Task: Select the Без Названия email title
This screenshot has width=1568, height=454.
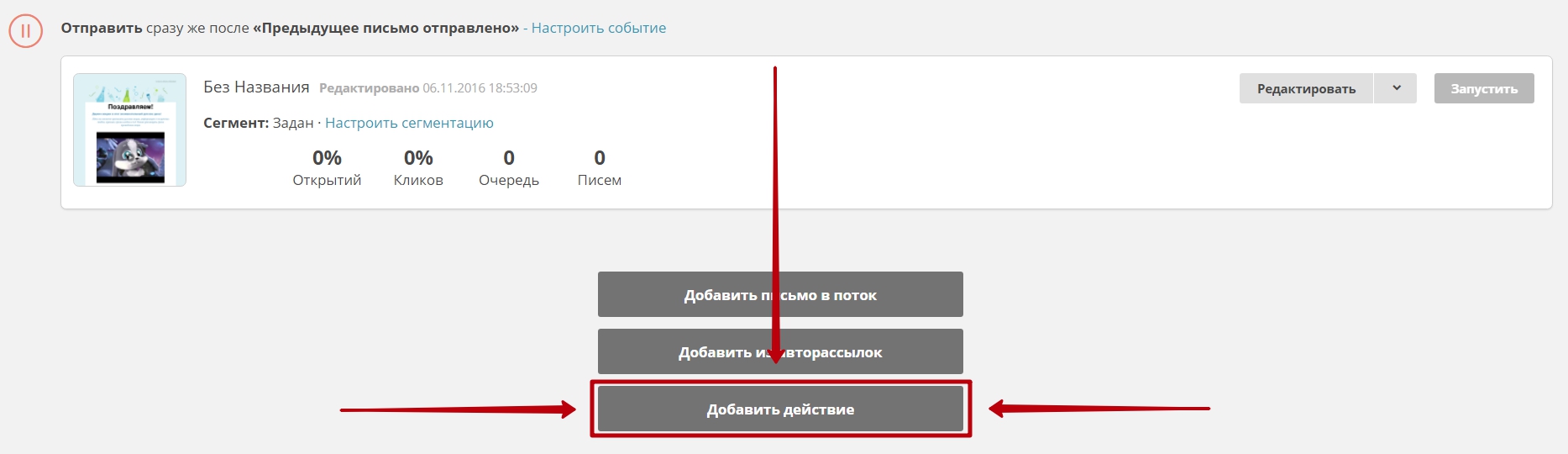Action: click(256, 87)
